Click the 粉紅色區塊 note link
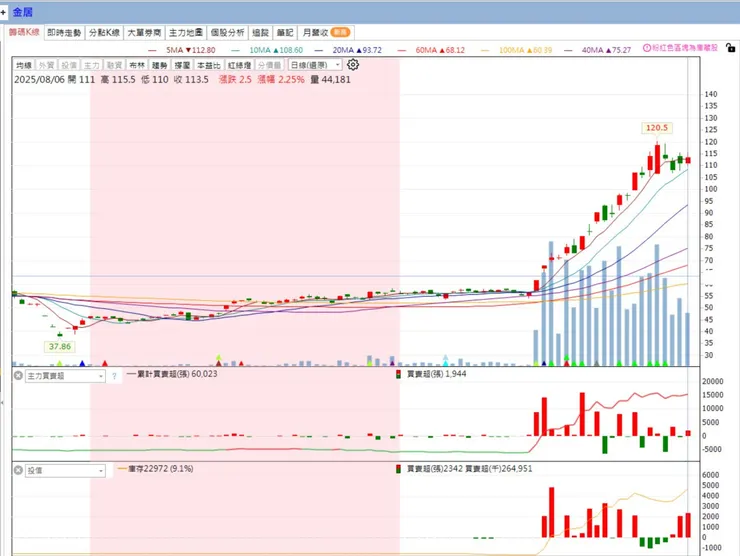 click(x=685, y=48)
